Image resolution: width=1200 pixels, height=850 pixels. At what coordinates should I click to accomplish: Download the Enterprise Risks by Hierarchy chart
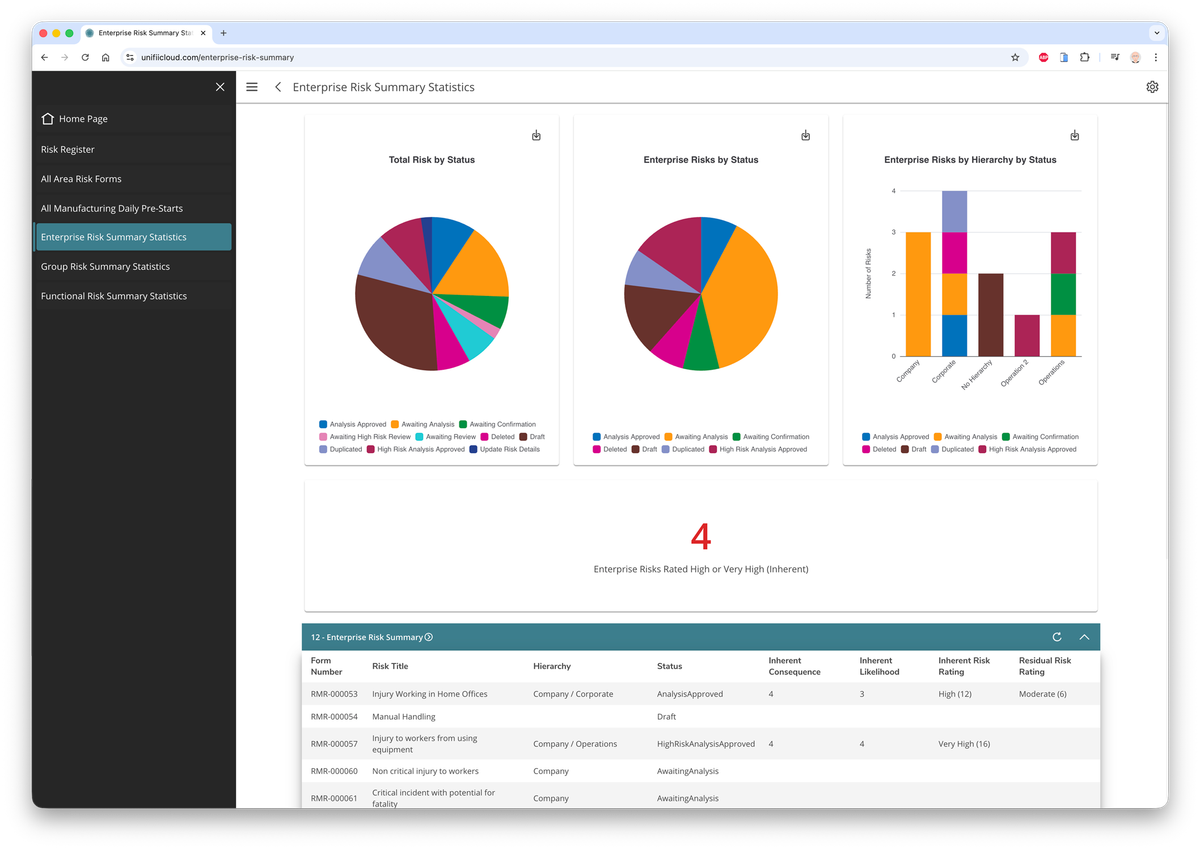pyautogui.click(x=1075, y=135)
